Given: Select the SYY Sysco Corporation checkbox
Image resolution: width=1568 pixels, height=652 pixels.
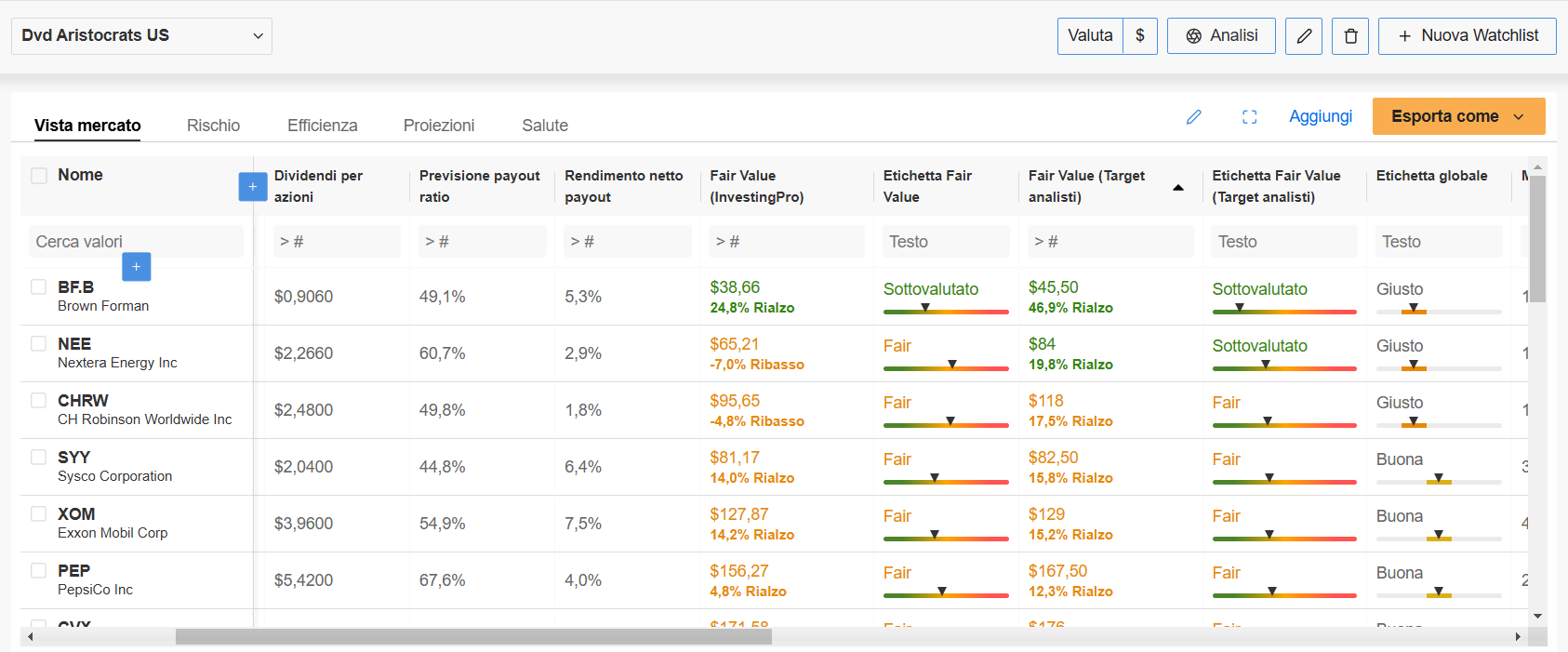Looking at the screenshot, I should (39, 458).
